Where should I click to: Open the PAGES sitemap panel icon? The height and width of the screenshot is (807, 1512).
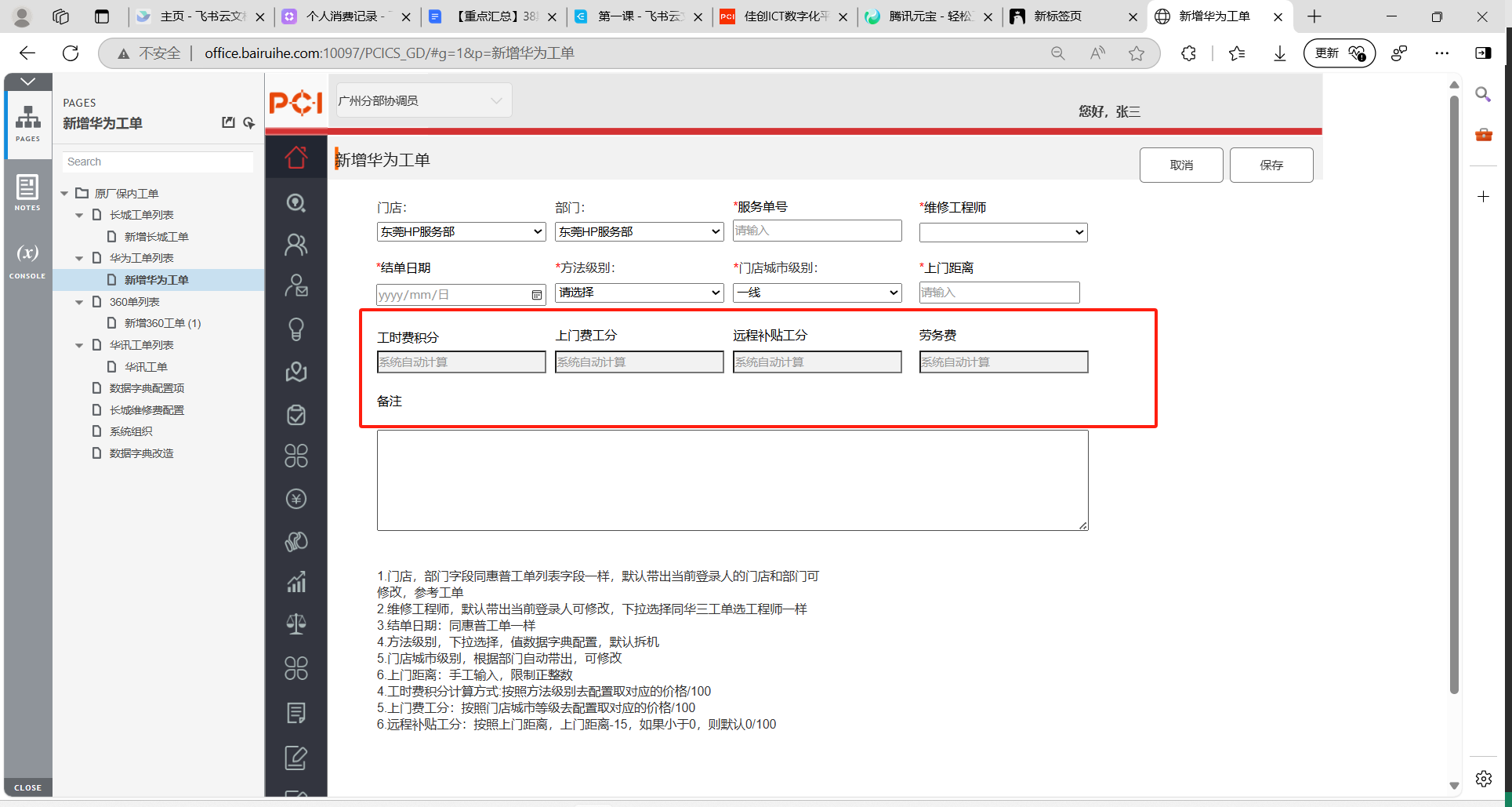28,124
